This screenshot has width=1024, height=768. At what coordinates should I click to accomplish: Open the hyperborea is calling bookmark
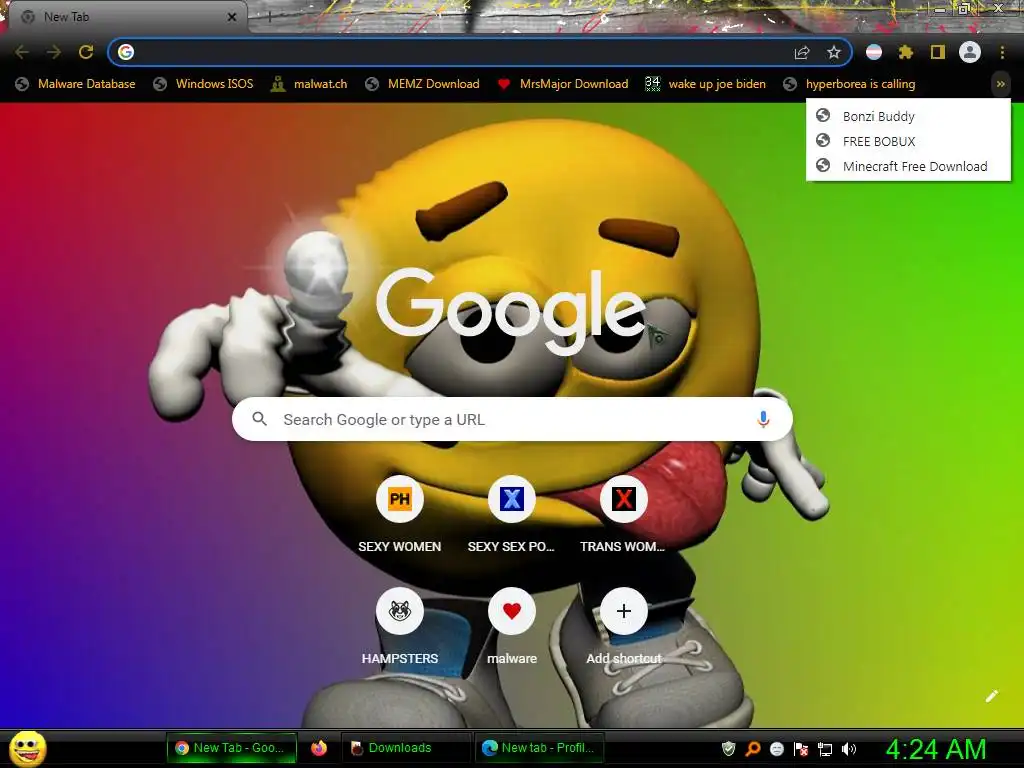(849, 84)
